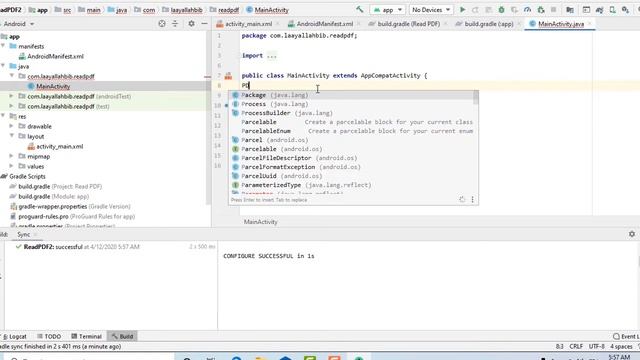Viewport: 640px width, 360px height.
Task: Click Attach Debugger to Android Process icon
Action: pos(541,10)
